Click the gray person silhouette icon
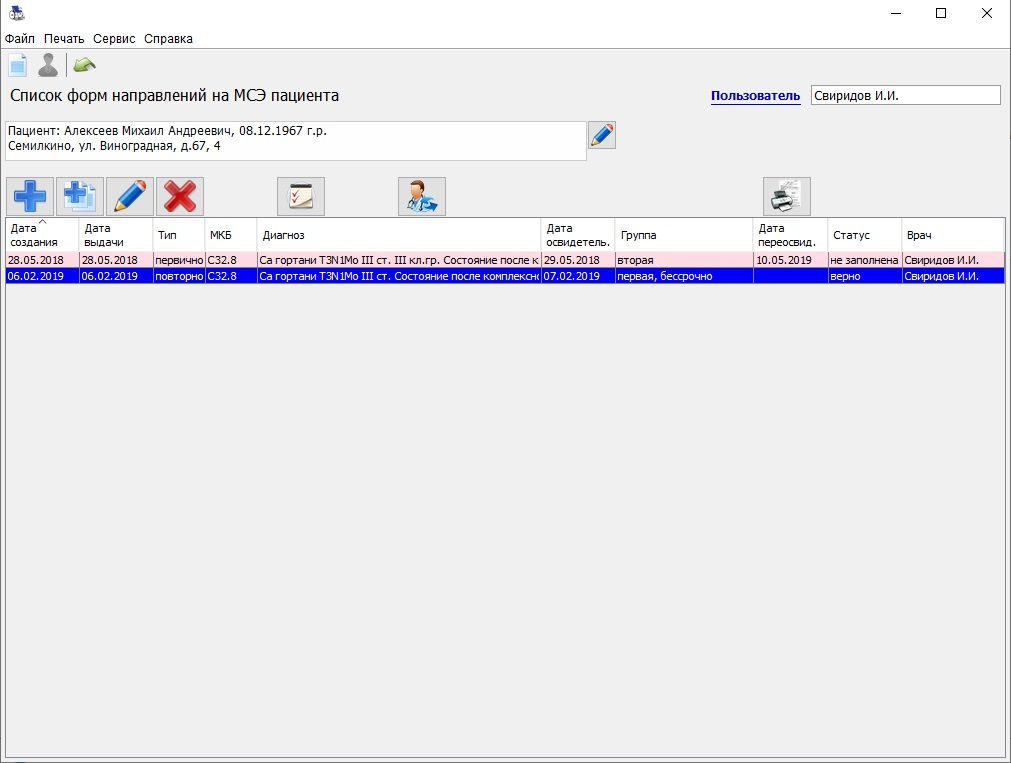The width and height of the screenshot is (1011, 763). coord(48,65)
